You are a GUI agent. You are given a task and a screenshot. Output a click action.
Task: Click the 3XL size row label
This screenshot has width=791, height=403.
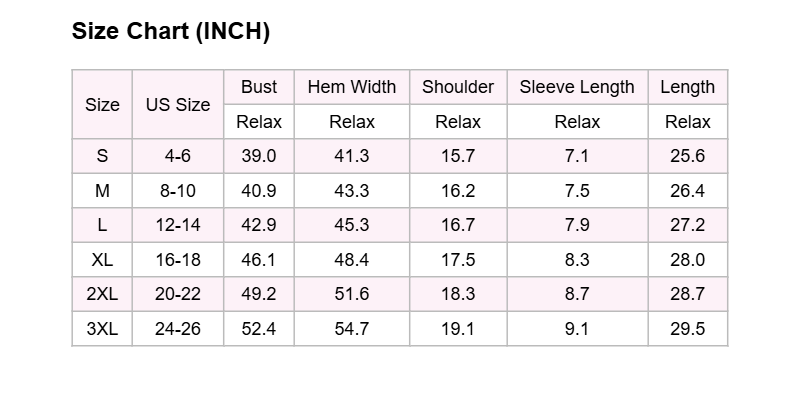(102, 329)
